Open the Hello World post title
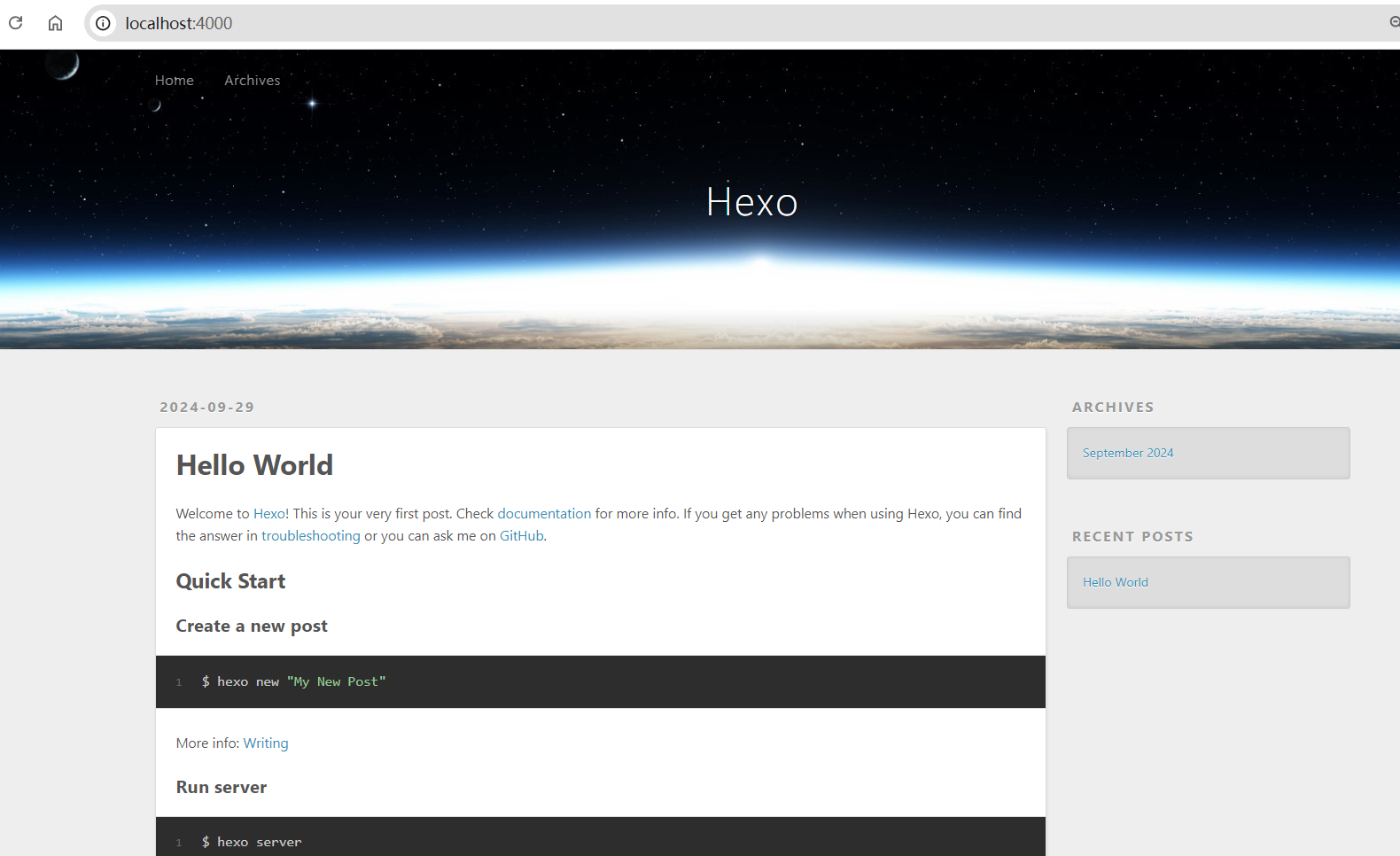 point(255,465)
